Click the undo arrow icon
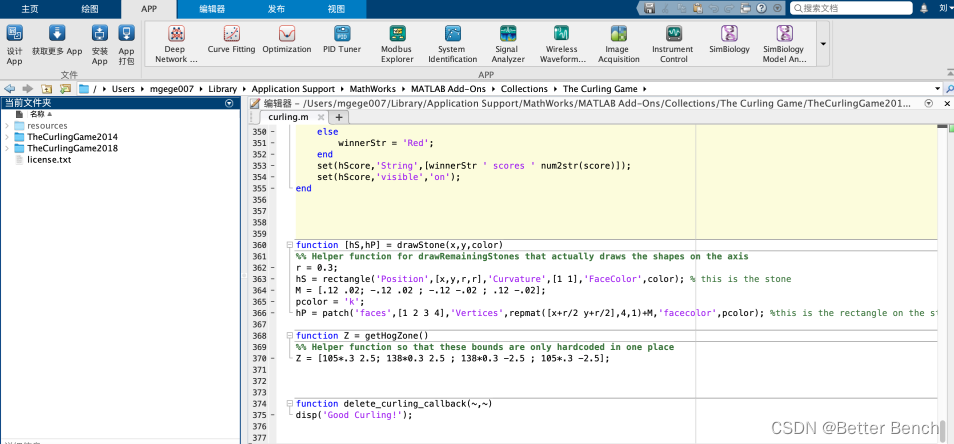The image size is (954, 444). point(713,9)
